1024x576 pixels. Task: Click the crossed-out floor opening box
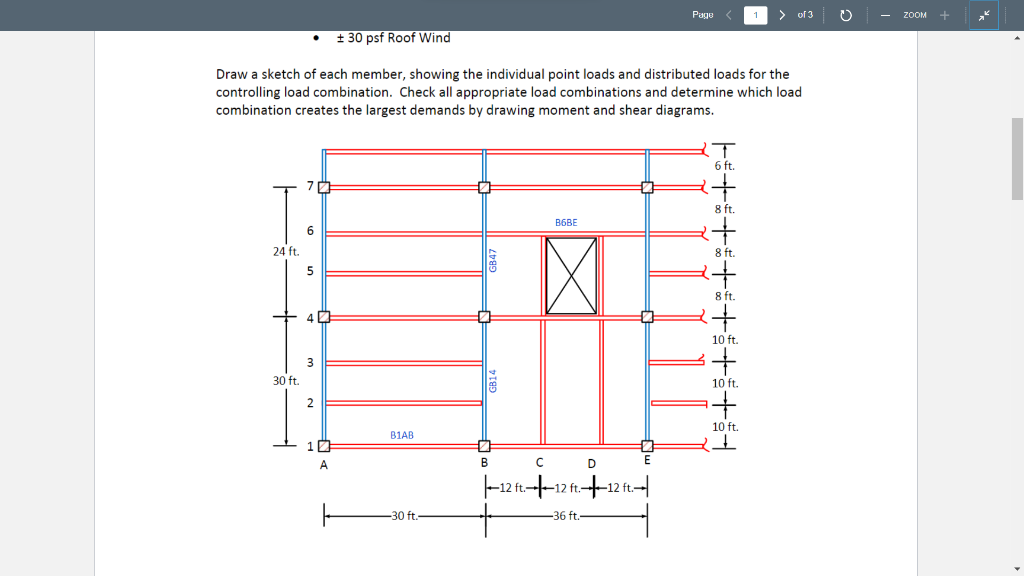(x=571, y=276)
